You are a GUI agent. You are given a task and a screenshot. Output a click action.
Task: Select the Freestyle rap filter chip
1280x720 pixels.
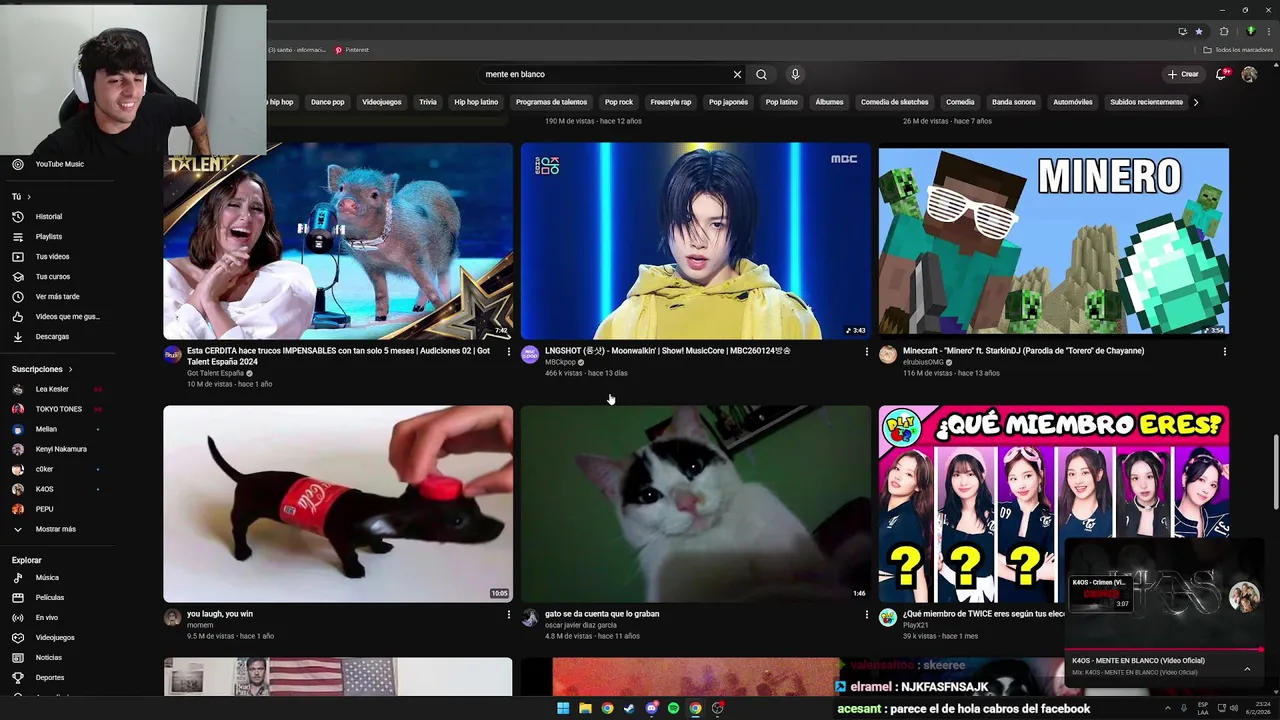pyautogui.click(x=670, y=102)
